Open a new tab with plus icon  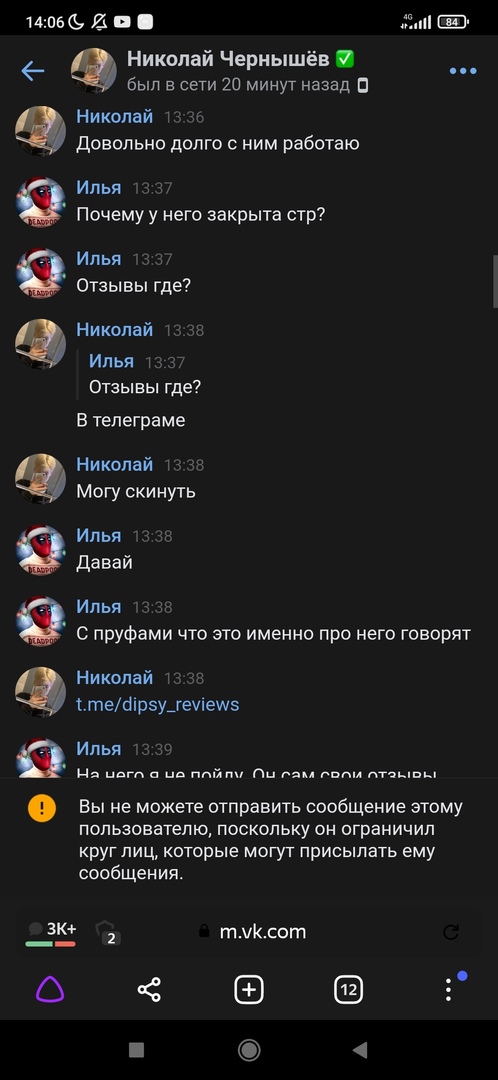[x=249, y=990]
